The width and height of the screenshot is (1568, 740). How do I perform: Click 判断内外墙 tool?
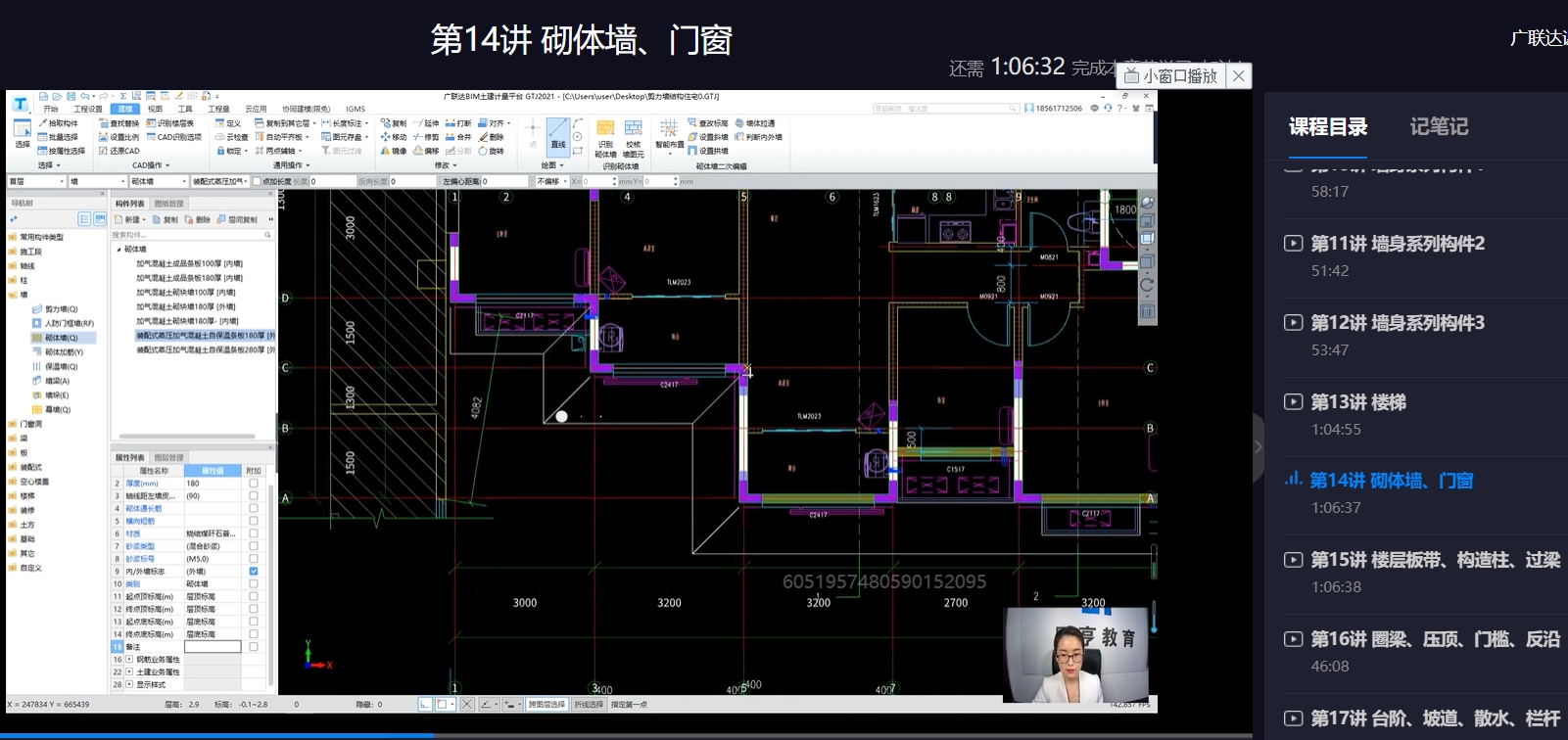click(x=759, y=137)
